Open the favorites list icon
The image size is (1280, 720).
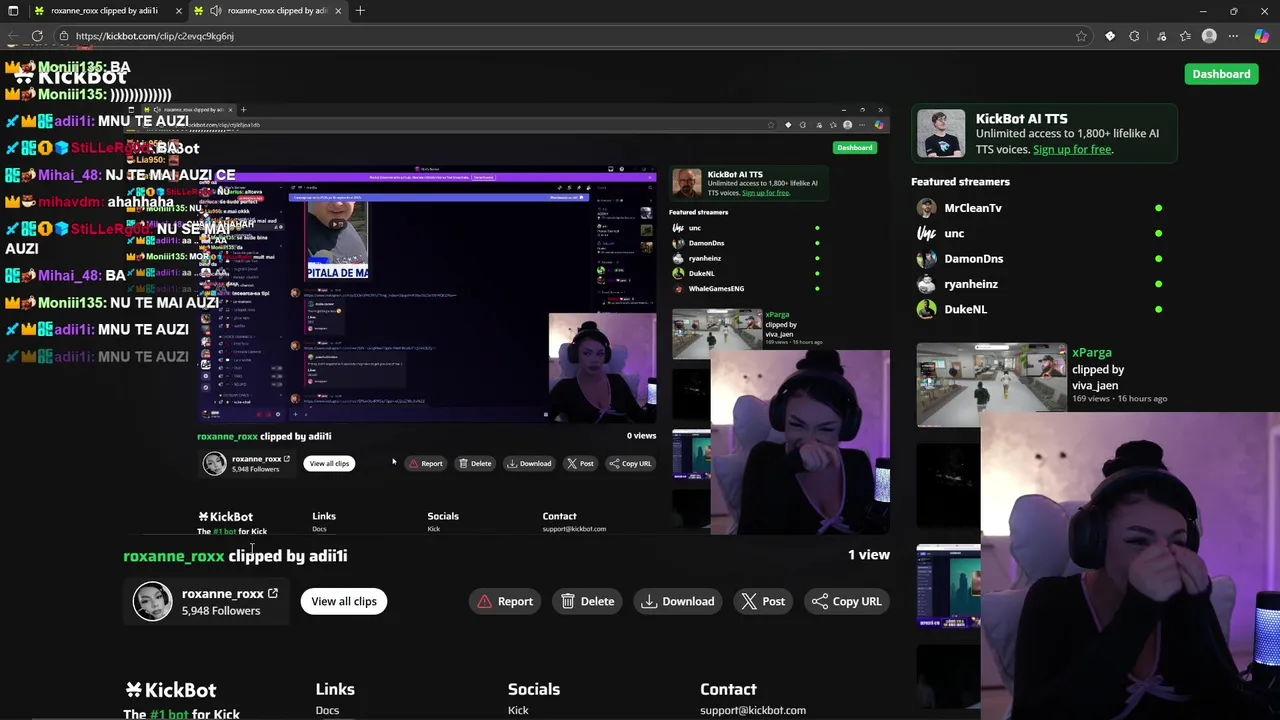click(x=1185, y=36)
